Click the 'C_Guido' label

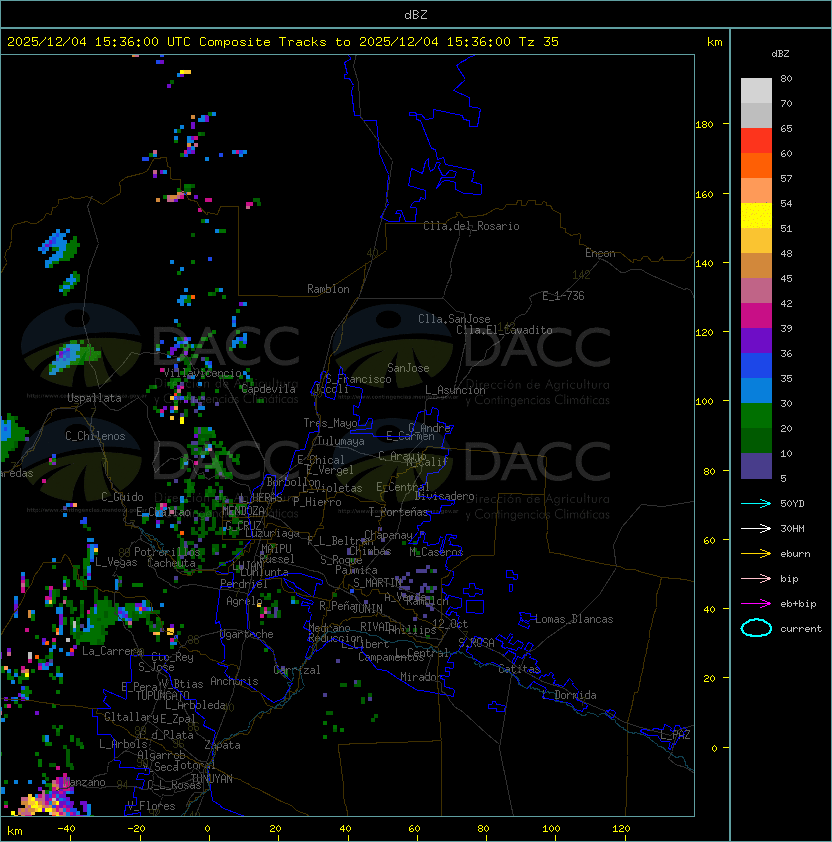(122, 497)
